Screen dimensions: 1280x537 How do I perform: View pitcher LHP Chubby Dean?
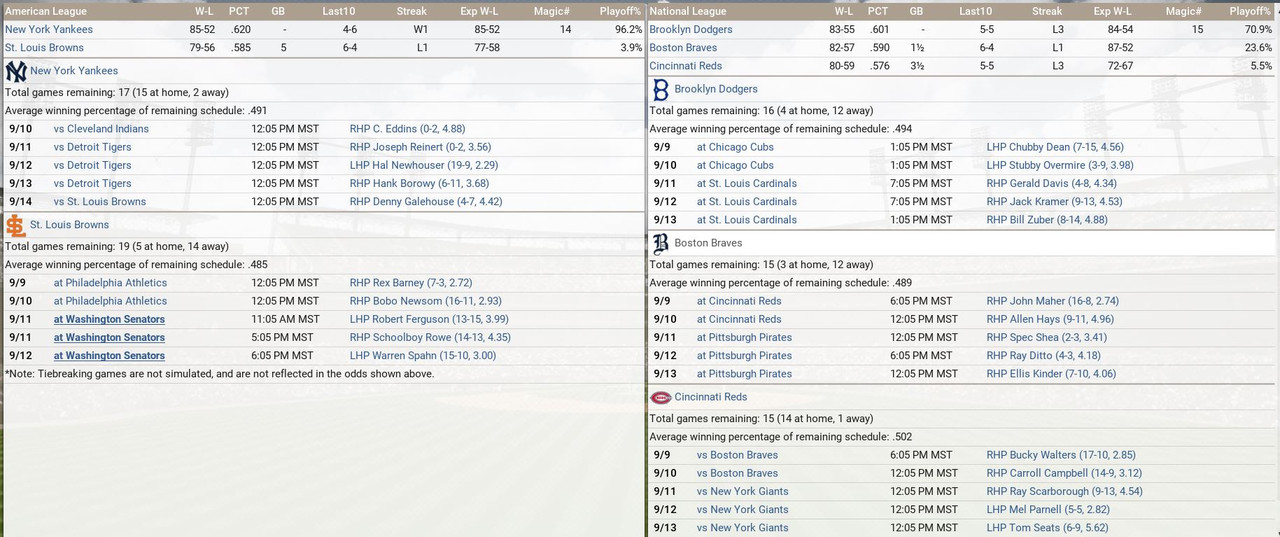1055,147
